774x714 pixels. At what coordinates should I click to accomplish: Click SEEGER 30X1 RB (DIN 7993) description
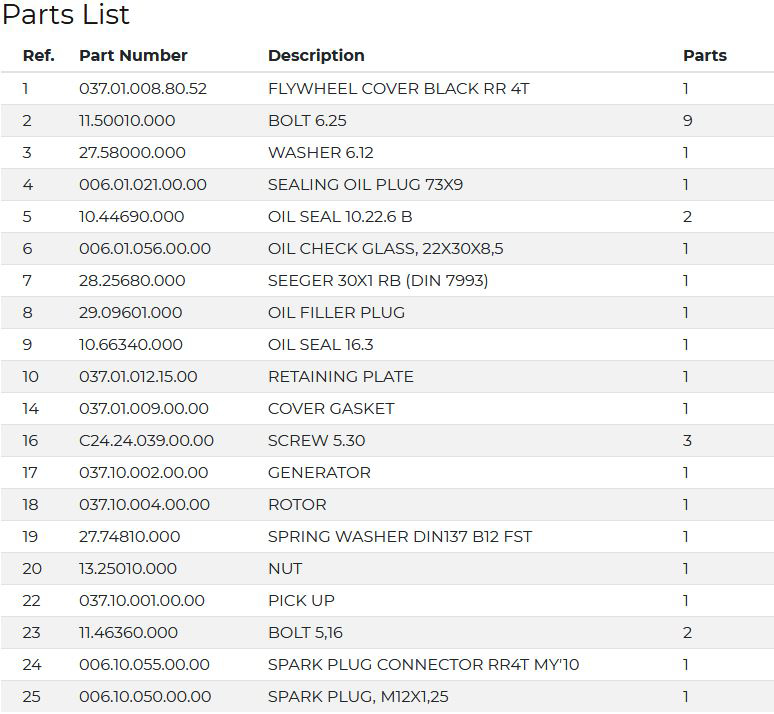(x=378, y=280)
